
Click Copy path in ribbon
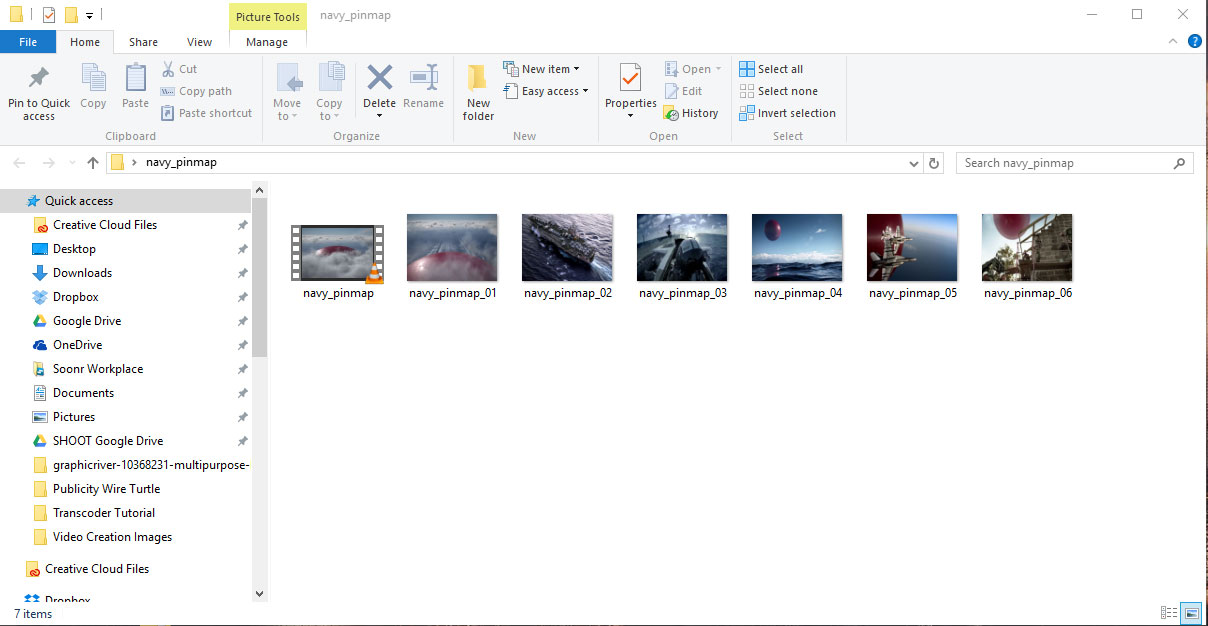click(x=196, y=91)
